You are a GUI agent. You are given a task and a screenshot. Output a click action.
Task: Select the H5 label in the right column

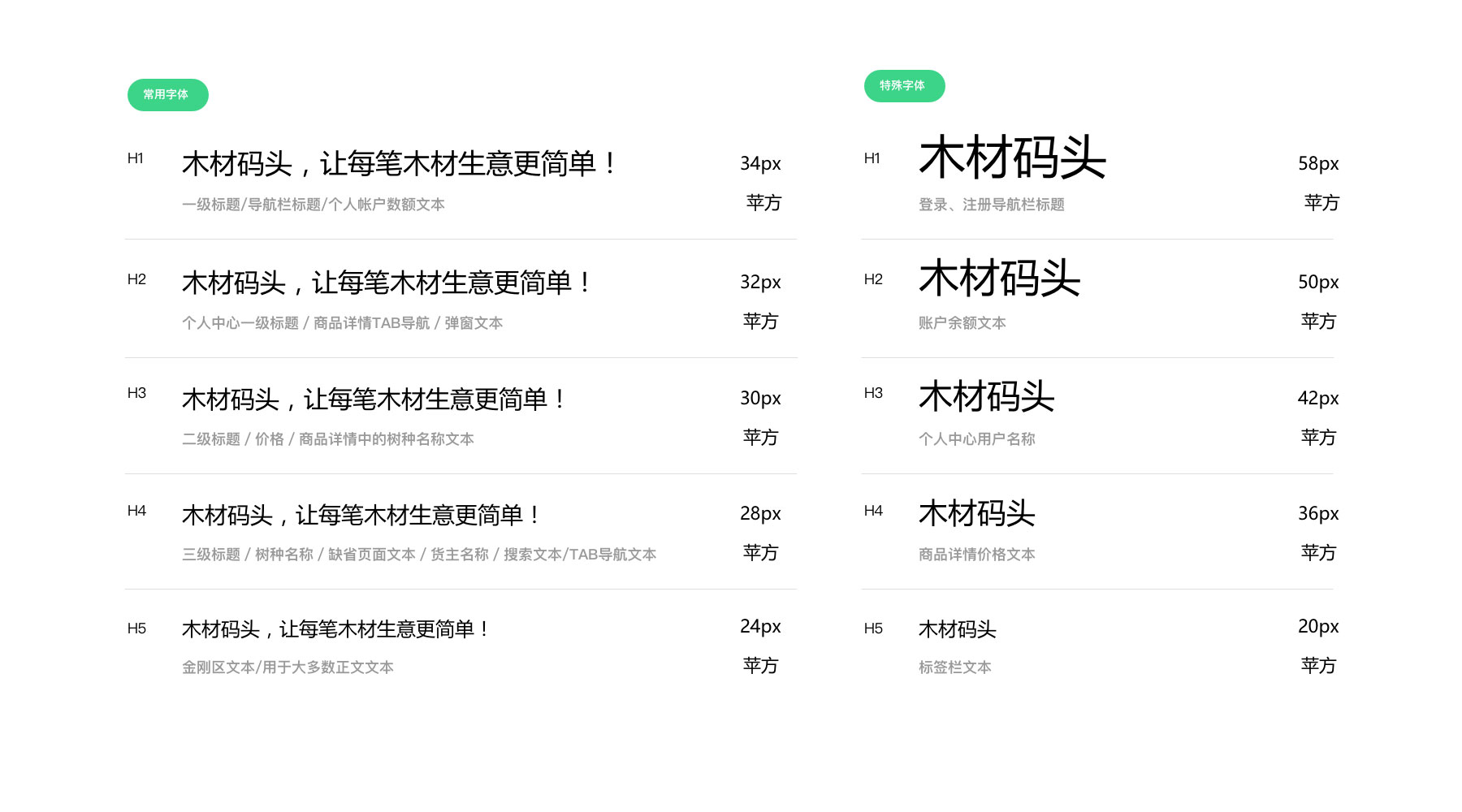click(x=874, y=627)
